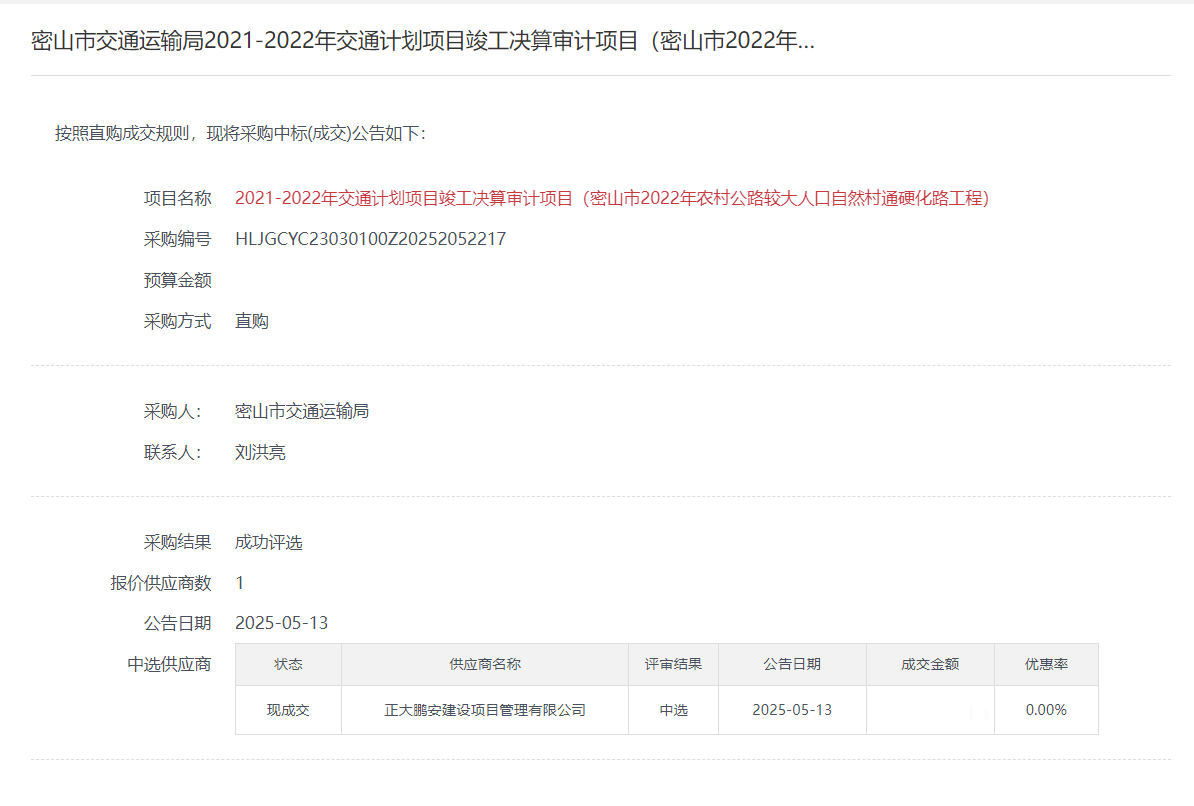Click the 0.00% discount rate cell
The height and width of the screenshot is (806, 1194).
[1046, 710]
